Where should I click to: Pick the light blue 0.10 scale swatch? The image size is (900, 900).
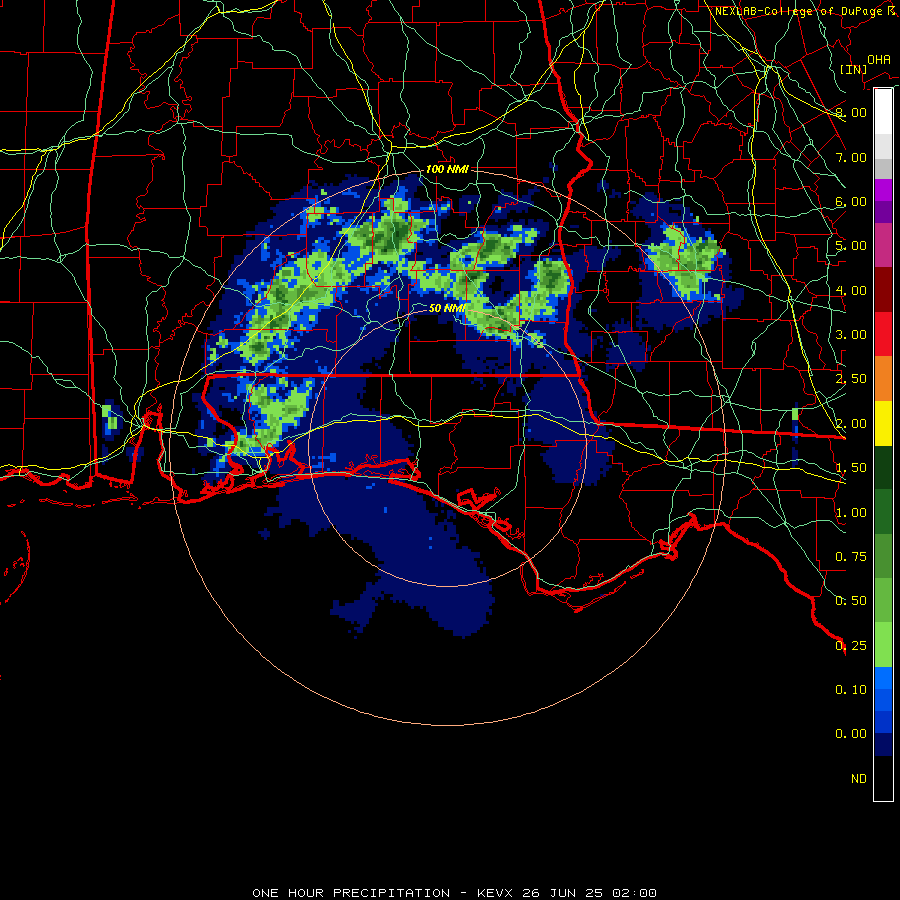tap(883, 678)
